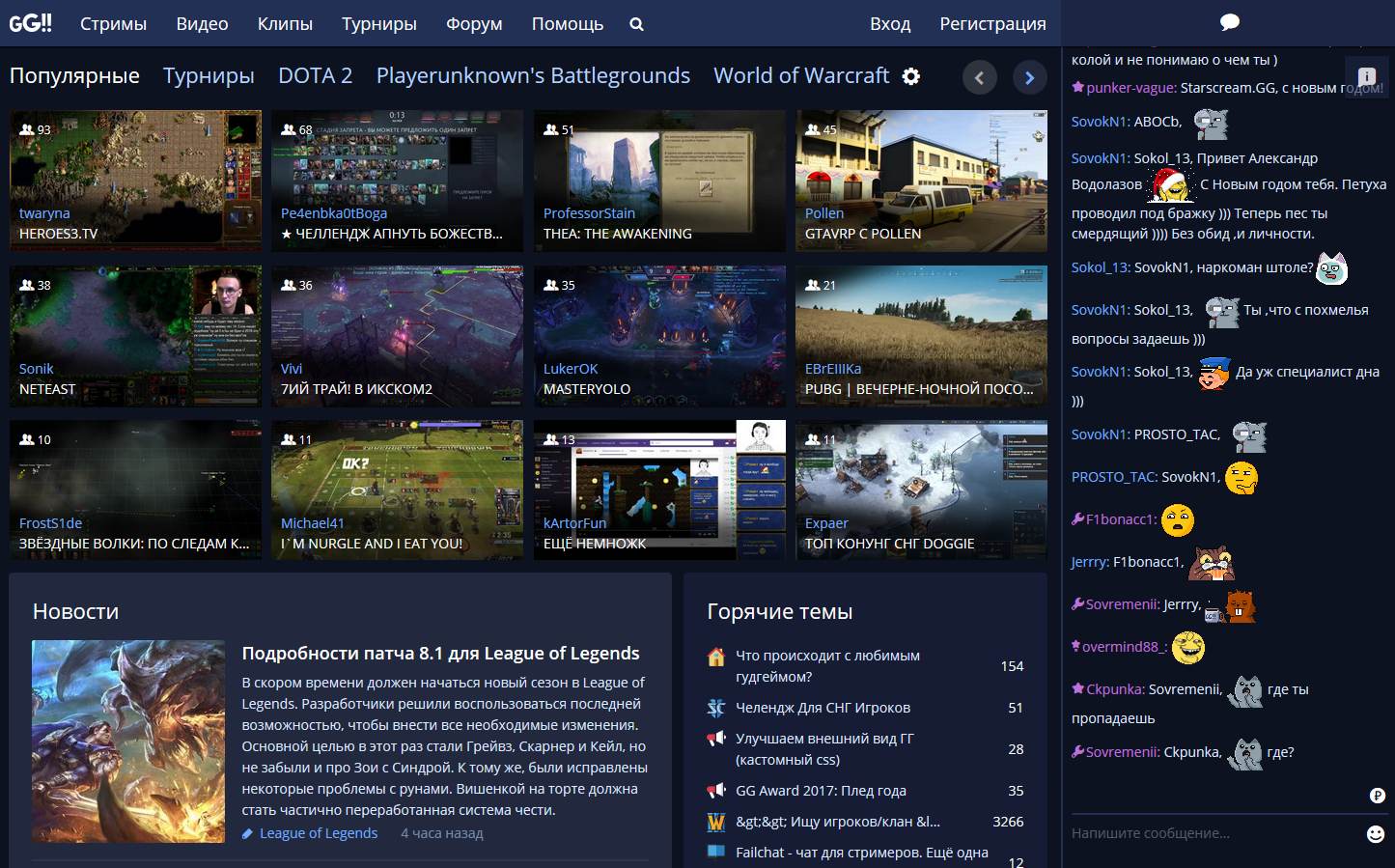
Task: Click the info icon in the chat panel
Action: click(x=1367, y=75)
